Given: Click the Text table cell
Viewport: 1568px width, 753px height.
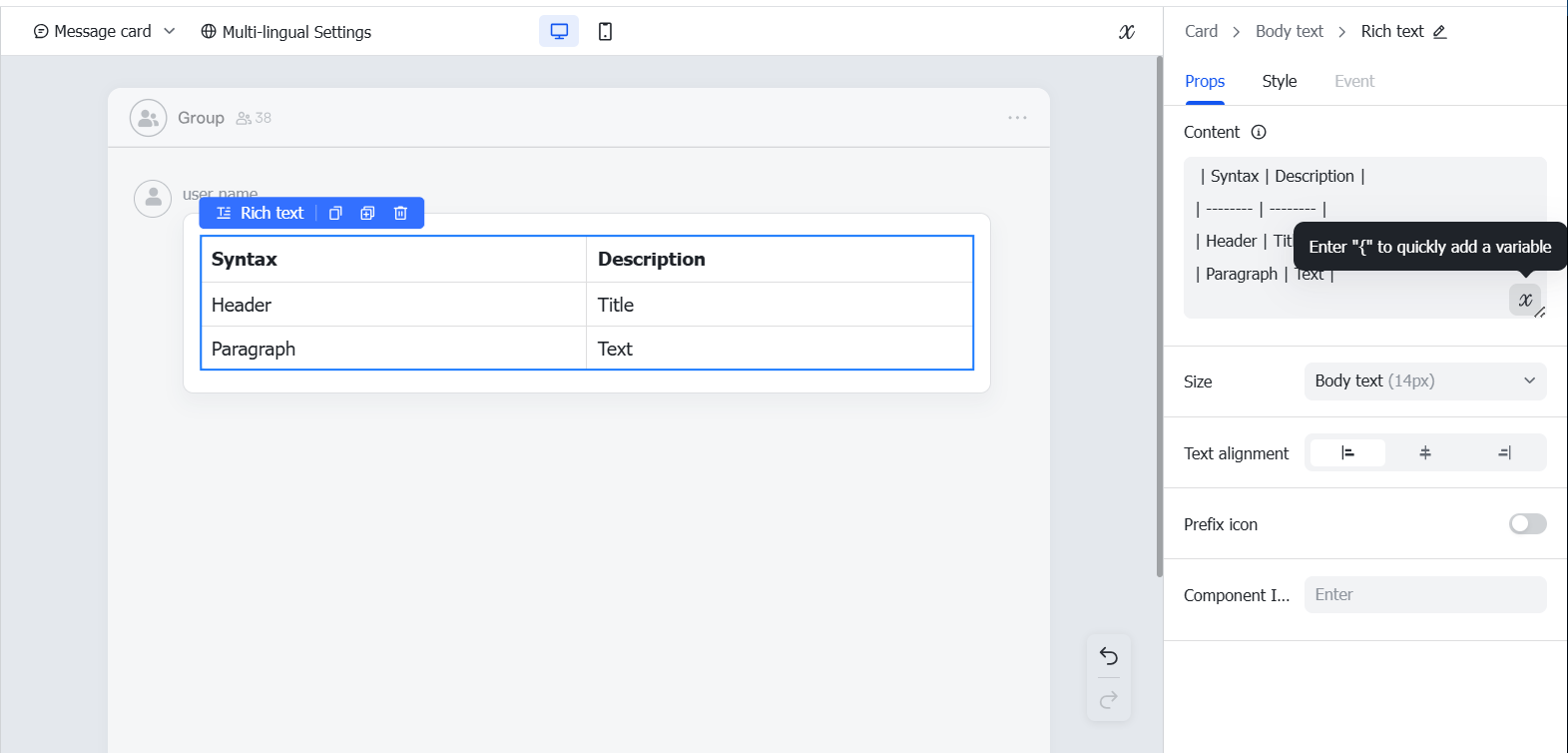Looking at the screenshot, I should (x=780, y=349).
